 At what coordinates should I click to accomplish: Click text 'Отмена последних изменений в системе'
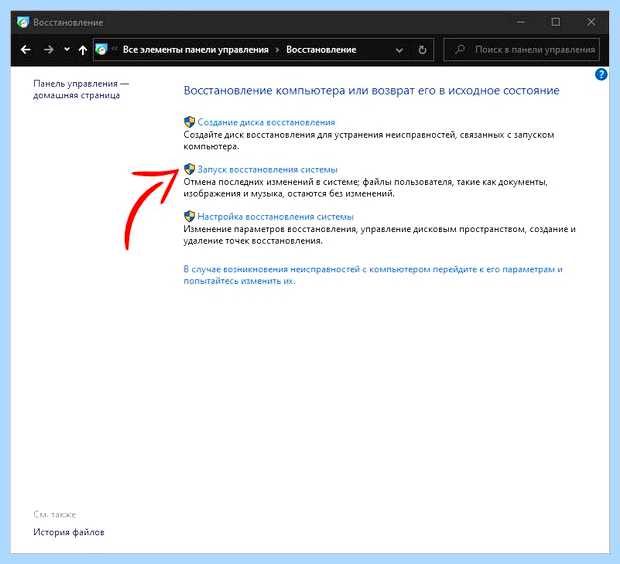coord(270,182)
